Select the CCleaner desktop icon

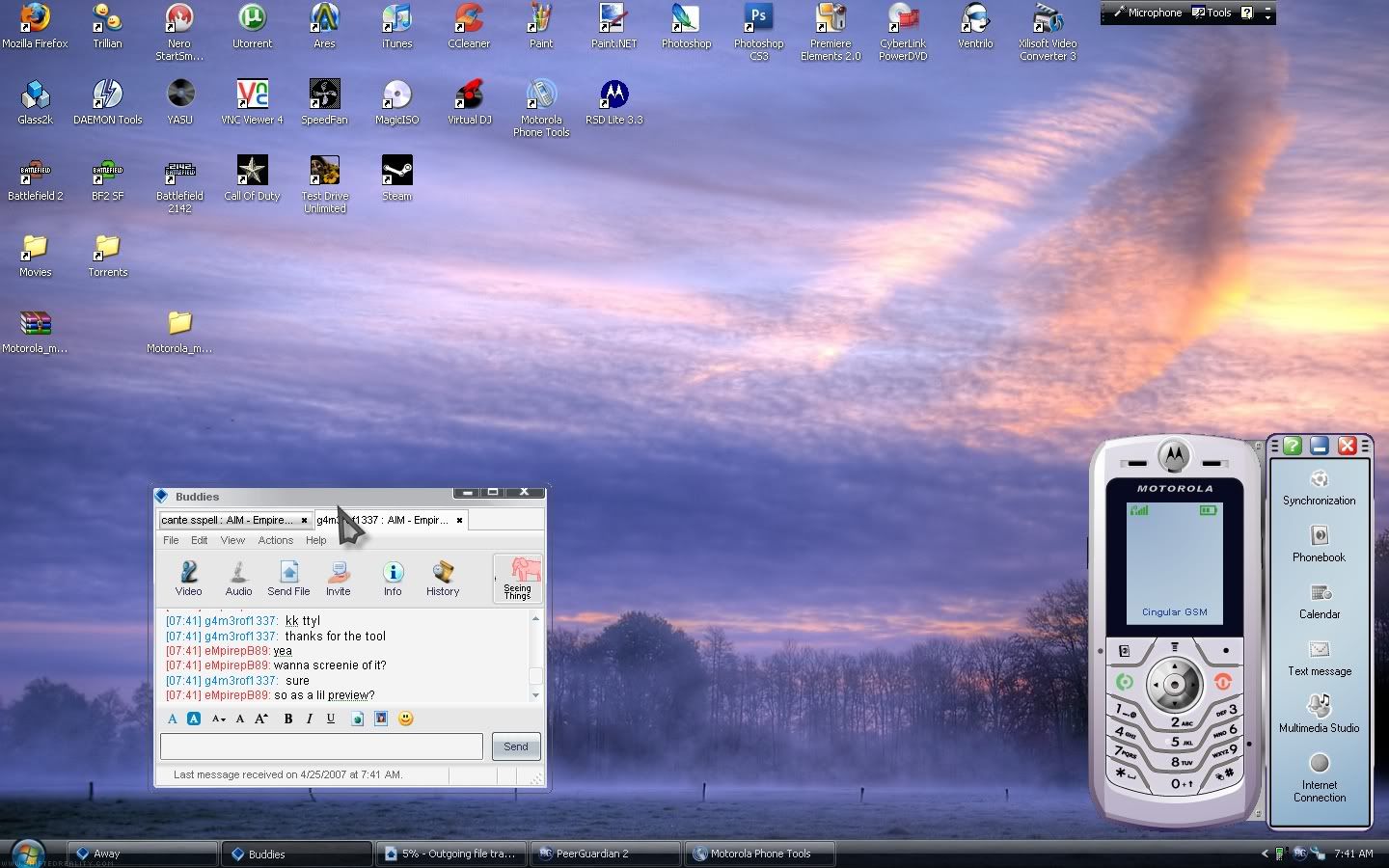469,26
